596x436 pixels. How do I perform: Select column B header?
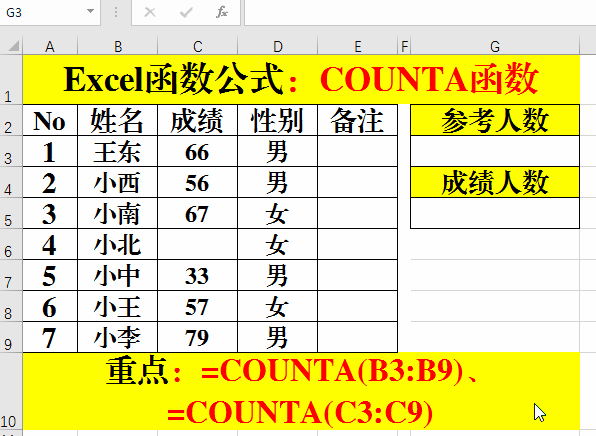point(117,46)
